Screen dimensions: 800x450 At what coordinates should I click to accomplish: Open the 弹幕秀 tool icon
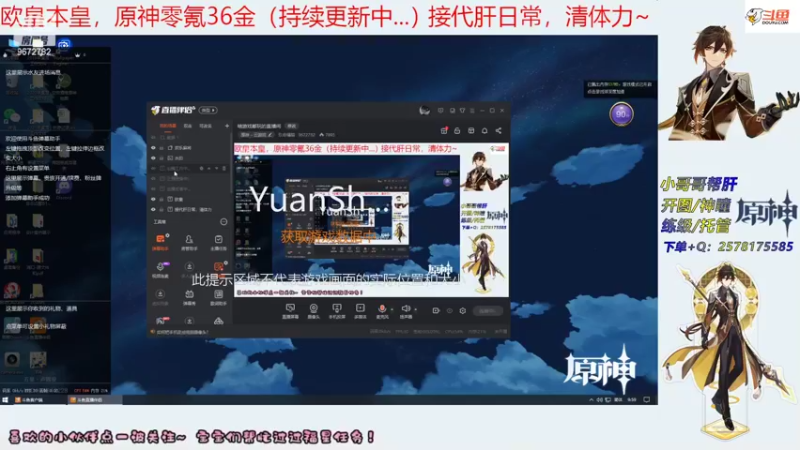pos(189,296)
